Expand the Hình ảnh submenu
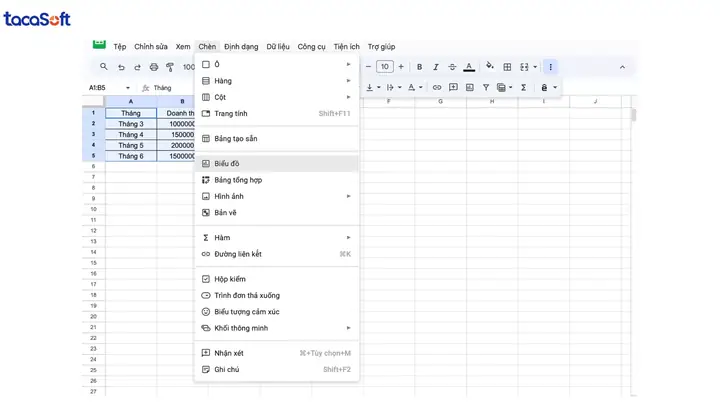This screenshot has height=405, width=720. coord(276,196)
